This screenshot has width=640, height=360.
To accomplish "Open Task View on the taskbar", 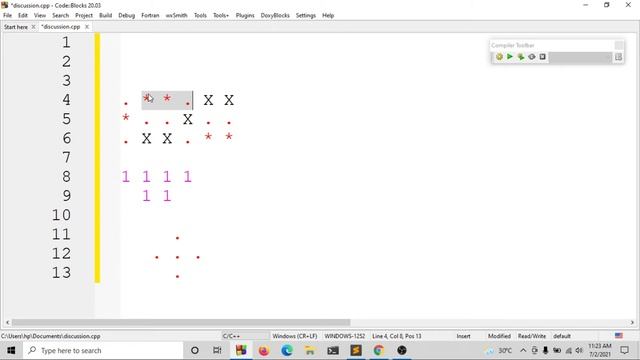I will 218,350.
